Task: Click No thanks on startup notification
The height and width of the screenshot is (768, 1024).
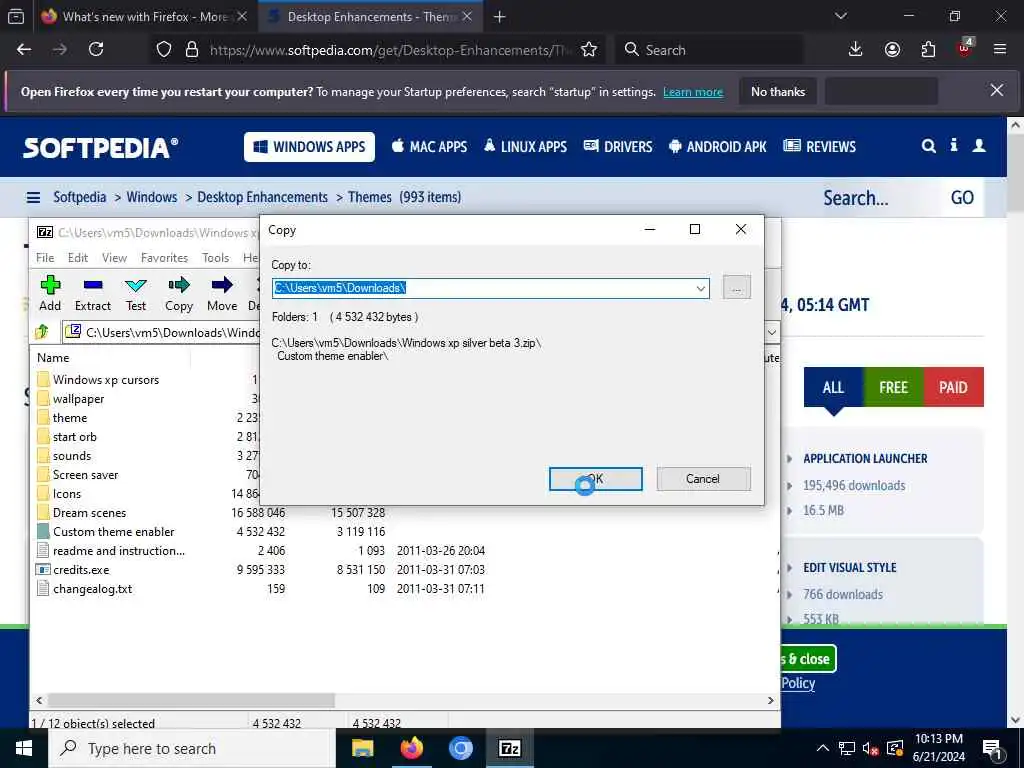Action: coord(778,92)
